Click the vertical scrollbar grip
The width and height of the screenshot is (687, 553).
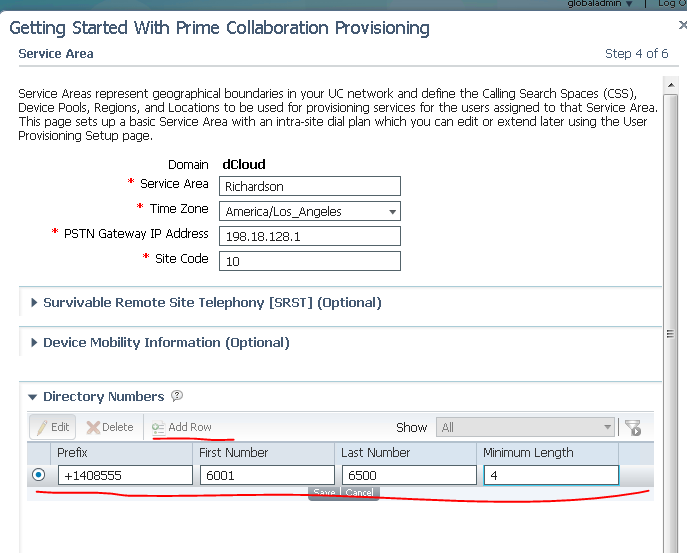pos(670,334)
